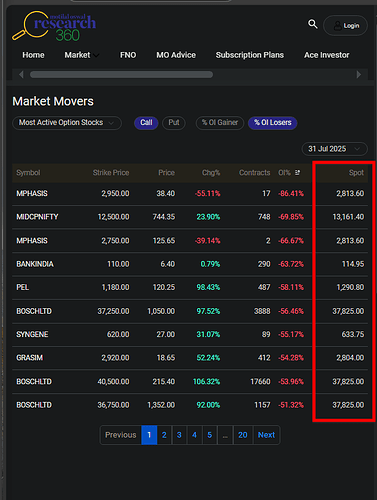Go to page 20 of results
Image resolution: width=377 pixels, height=500 pixels.
click(x=243, y=435)
